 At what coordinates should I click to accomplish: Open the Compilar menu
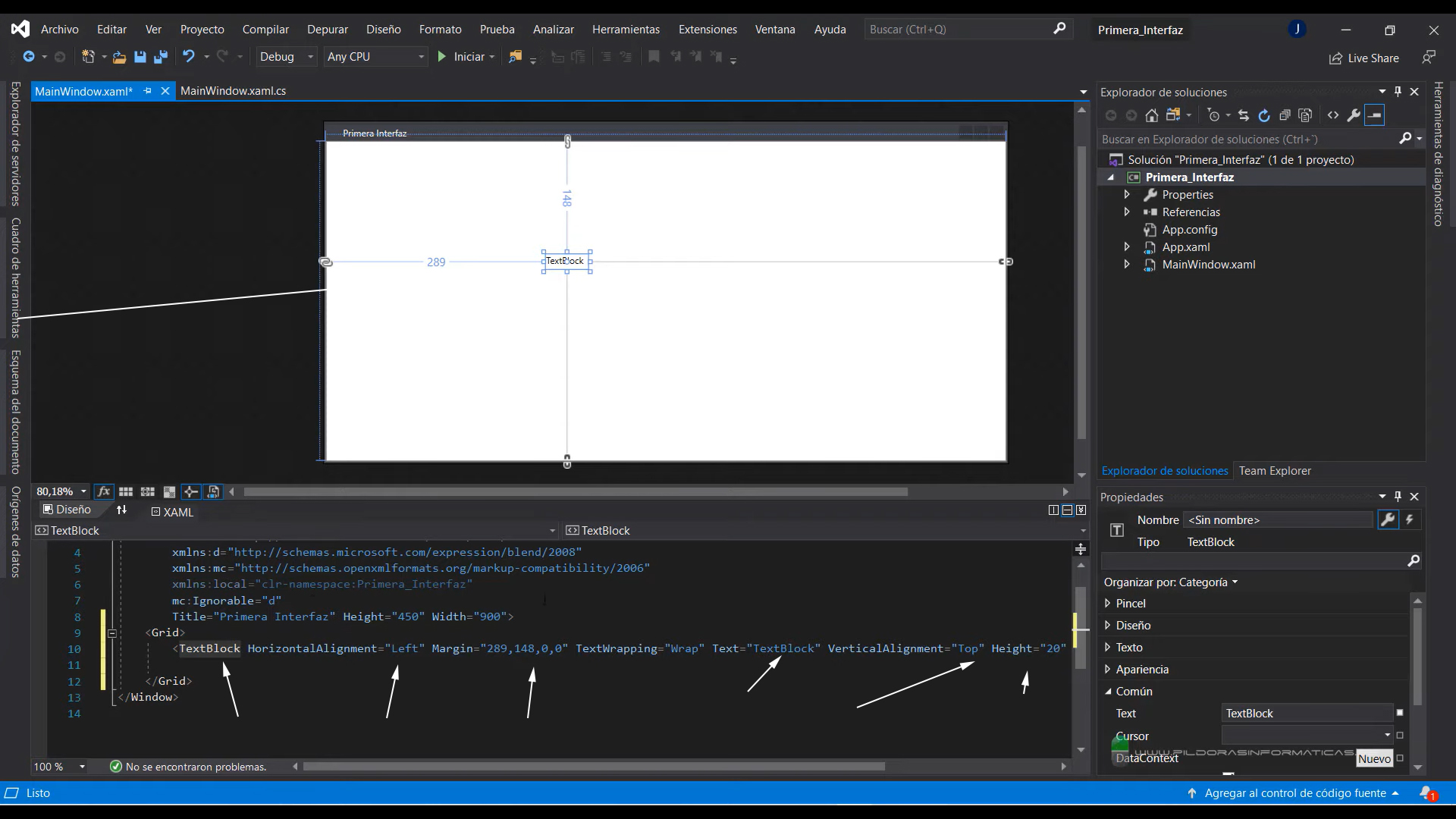[265, 30]
